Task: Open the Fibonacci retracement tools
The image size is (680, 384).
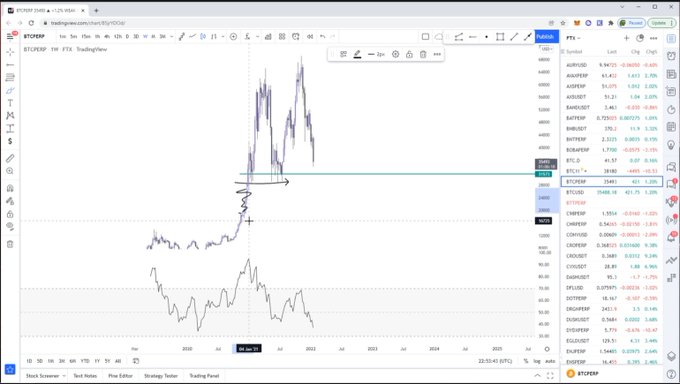Action: tap(10, 77)
